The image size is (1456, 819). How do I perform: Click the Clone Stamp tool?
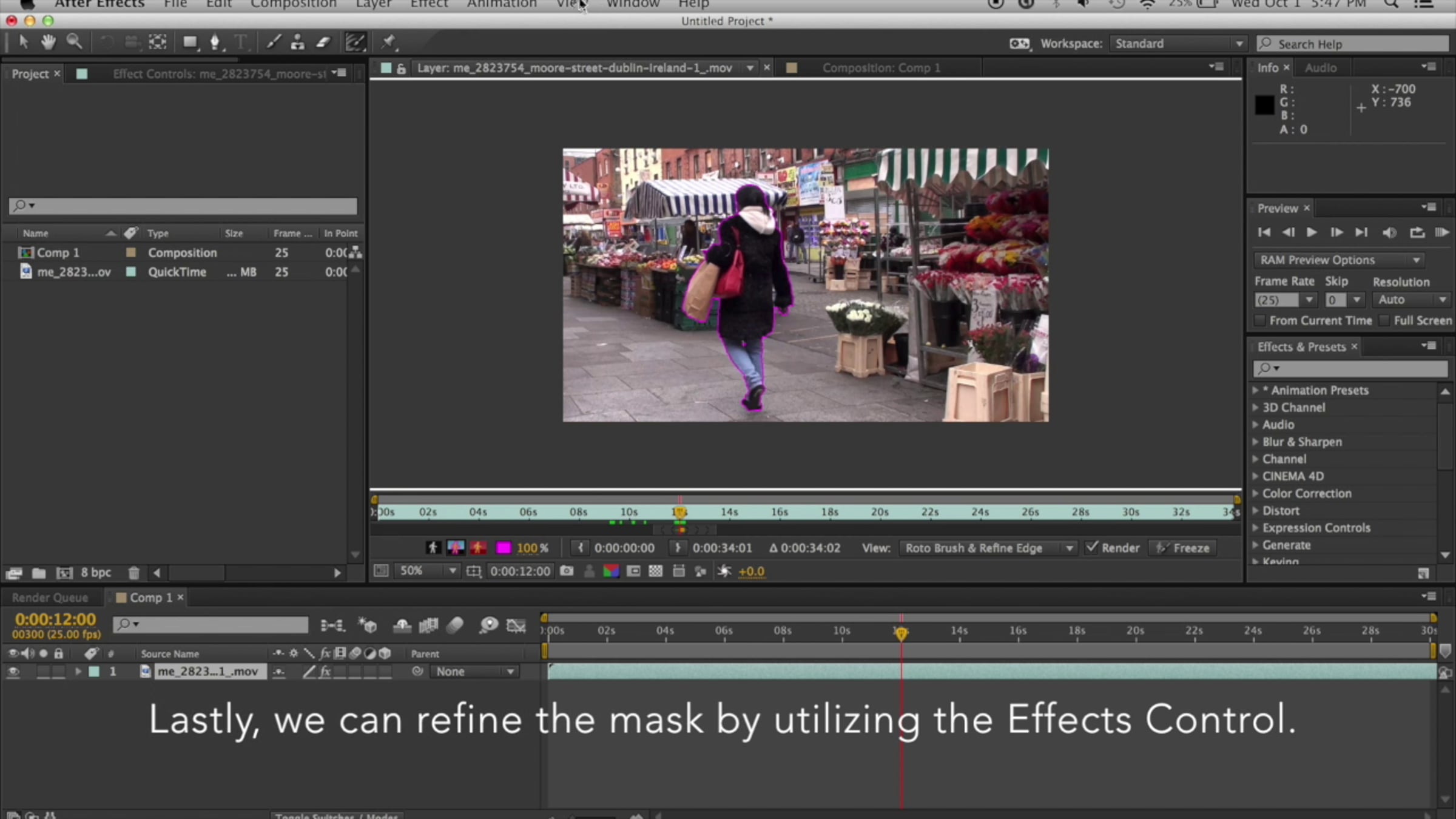tap(297, 42)
